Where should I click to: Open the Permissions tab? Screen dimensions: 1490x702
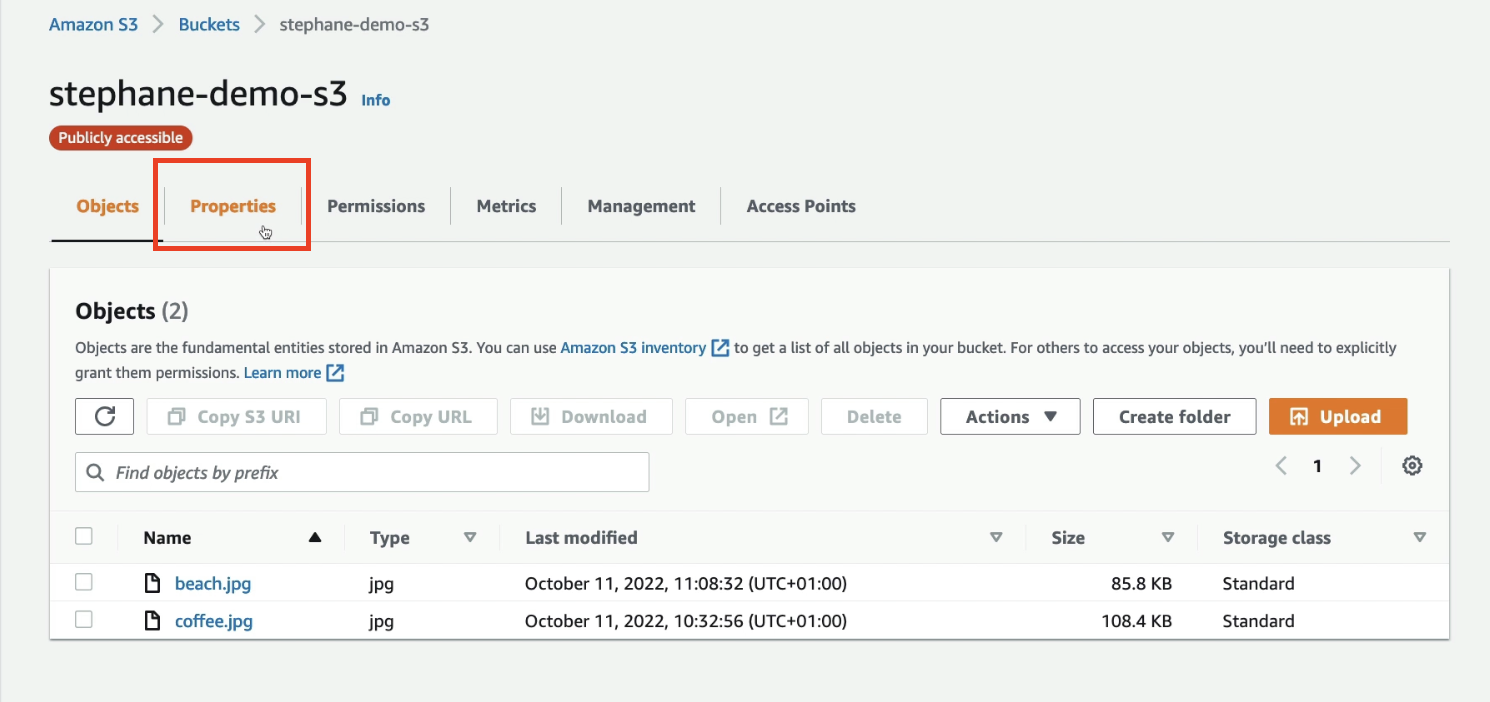click(x=376, y=206)
